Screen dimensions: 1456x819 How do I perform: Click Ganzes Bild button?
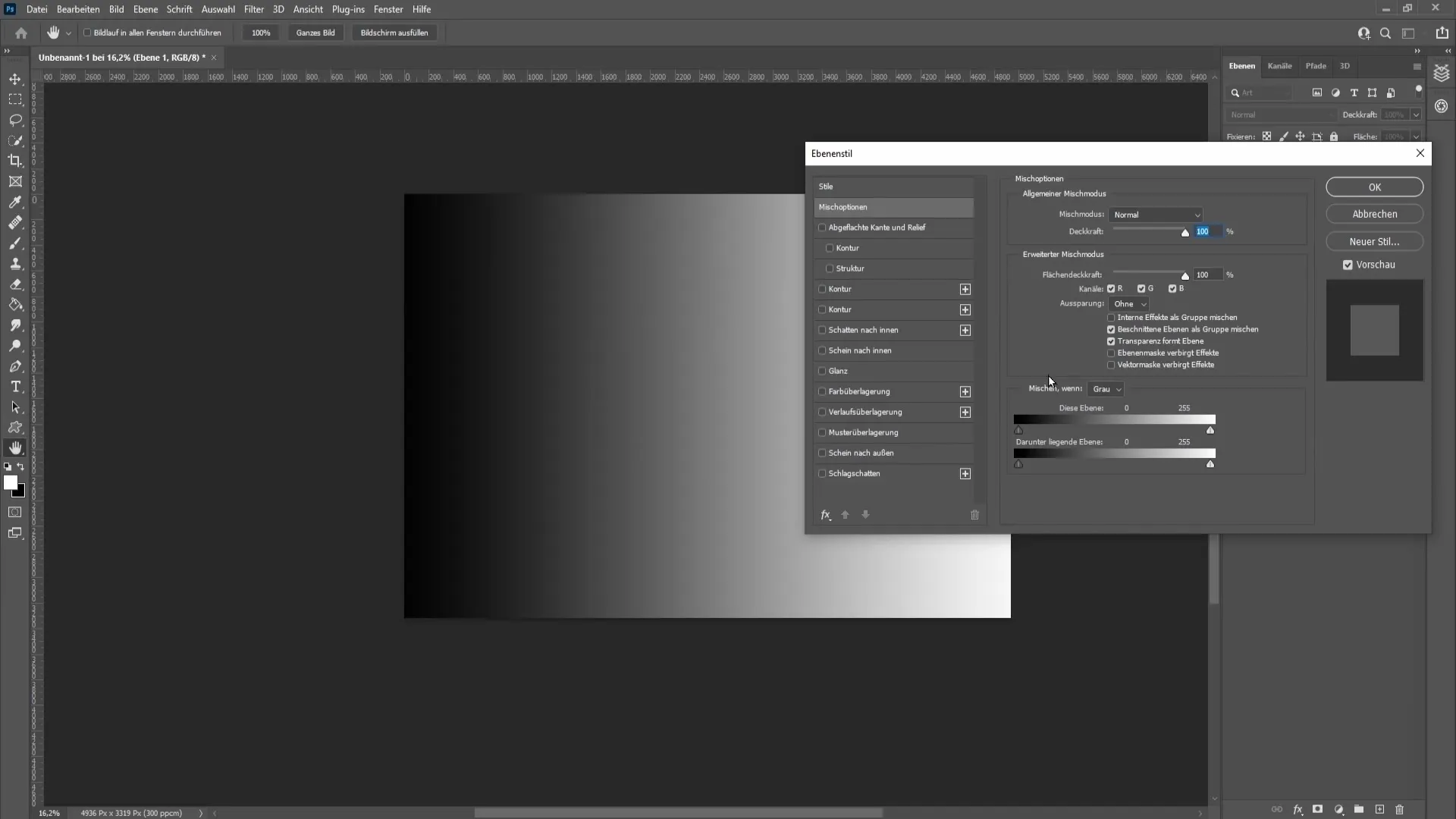[315, 33]
